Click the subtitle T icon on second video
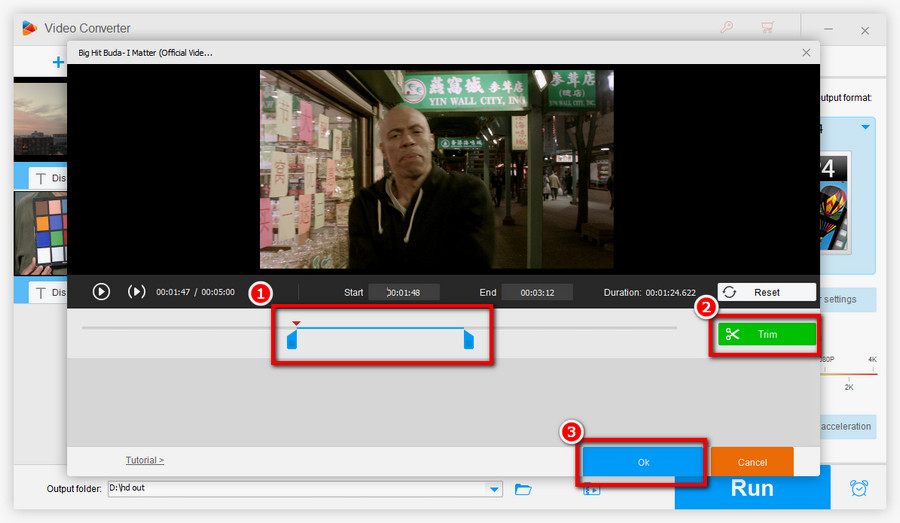The width and height of the screenshot is (900, 523). click(41, 293)
